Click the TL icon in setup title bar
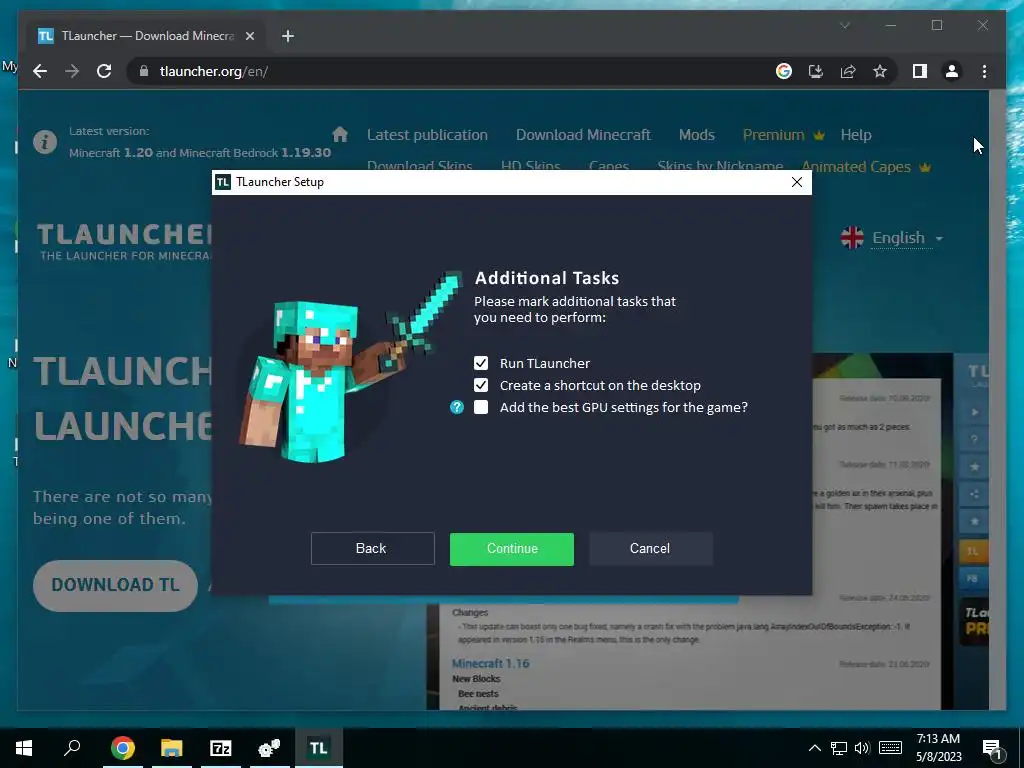This screenshot has width=1024, height=768. tap(223, 182)
